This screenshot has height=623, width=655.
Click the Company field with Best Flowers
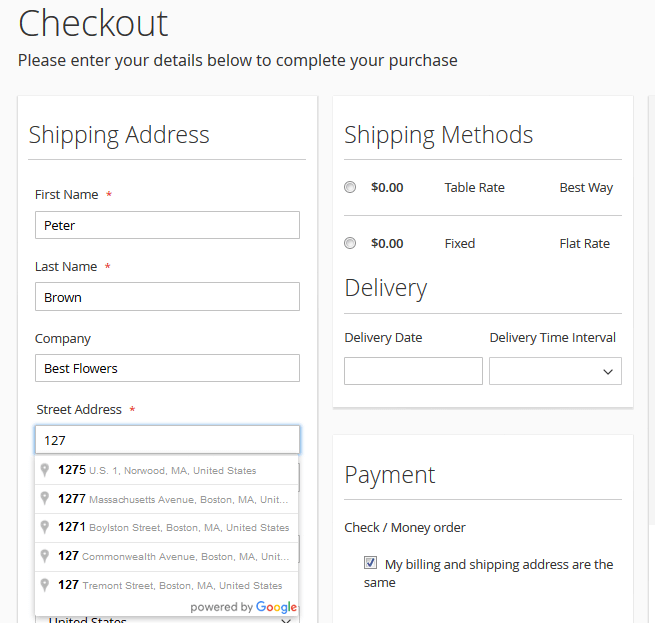click(167, 368)
